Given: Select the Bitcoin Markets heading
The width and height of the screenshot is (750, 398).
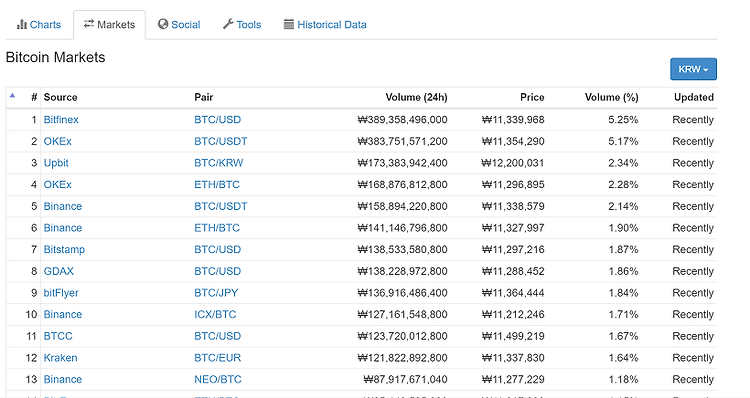Looking at the screenshot, I should click(x=55, y=57).
